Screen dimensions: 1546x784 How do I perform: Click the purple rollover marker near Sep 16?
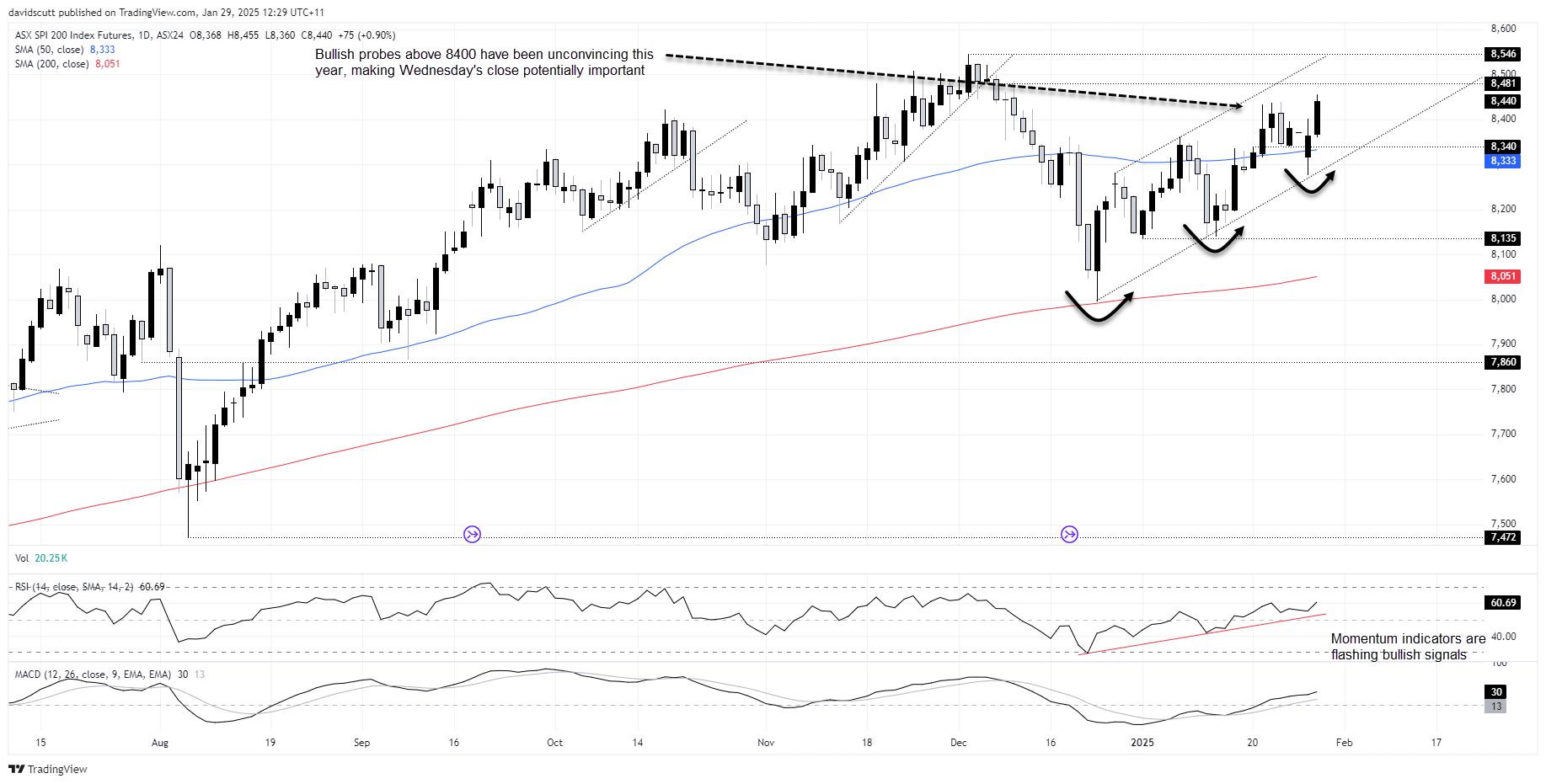(472, 534)
